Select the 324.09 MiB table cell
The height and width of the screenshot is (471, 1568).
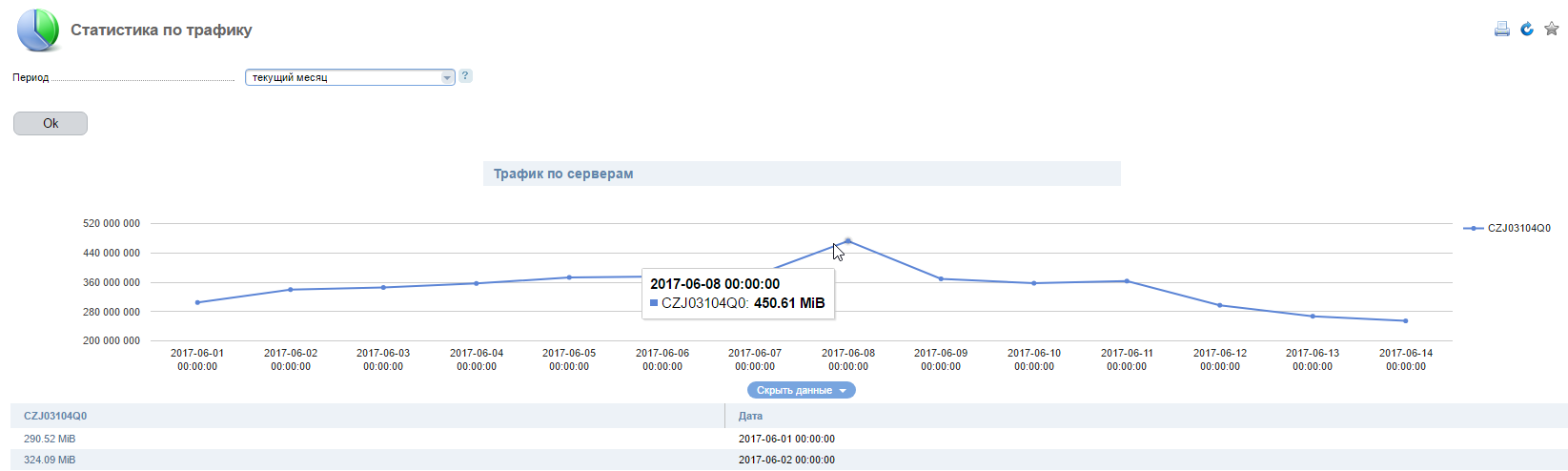point(50,460)
